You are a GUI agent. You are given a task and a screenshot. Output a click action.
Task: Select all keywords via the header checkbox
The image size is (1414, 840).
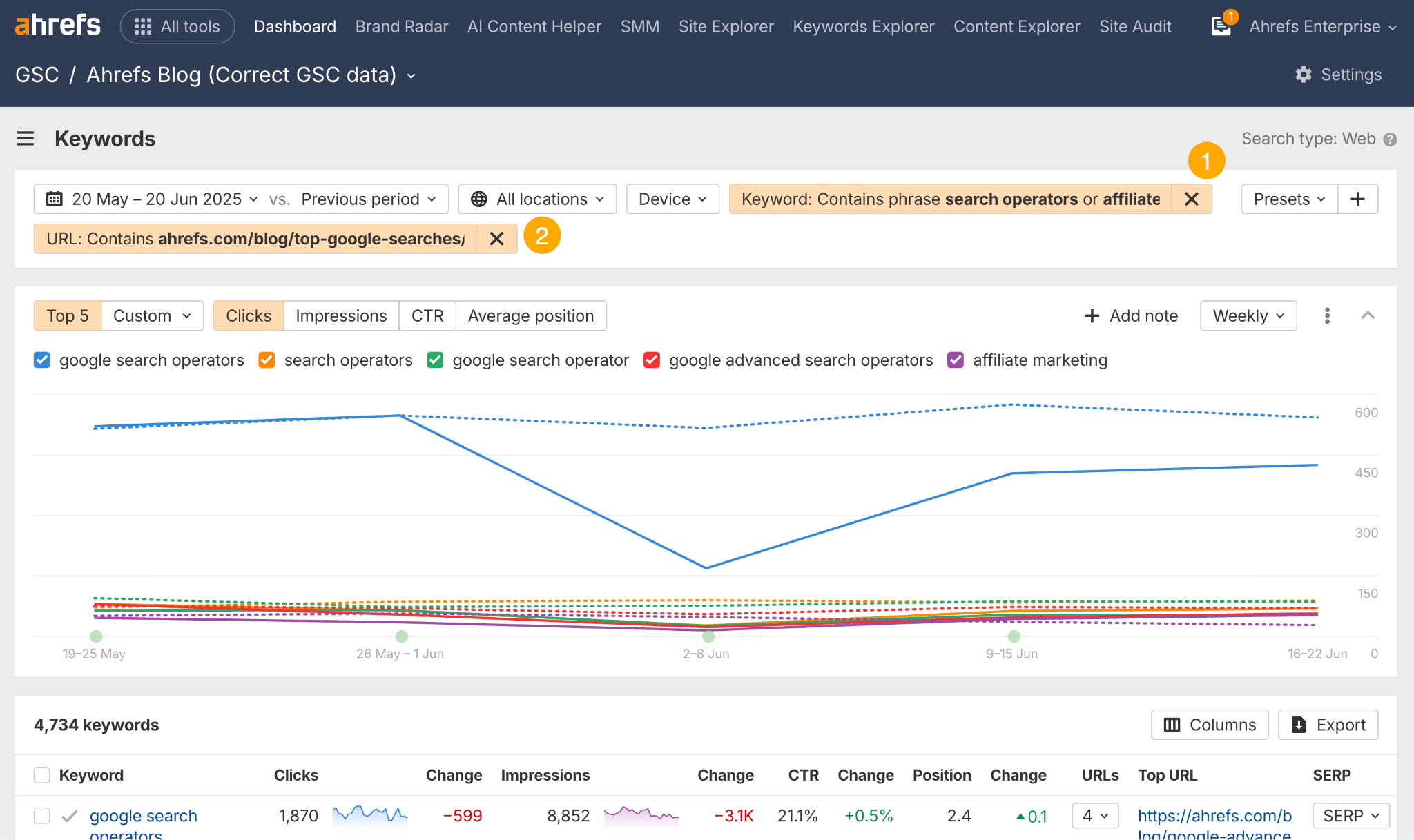(41, 775)
